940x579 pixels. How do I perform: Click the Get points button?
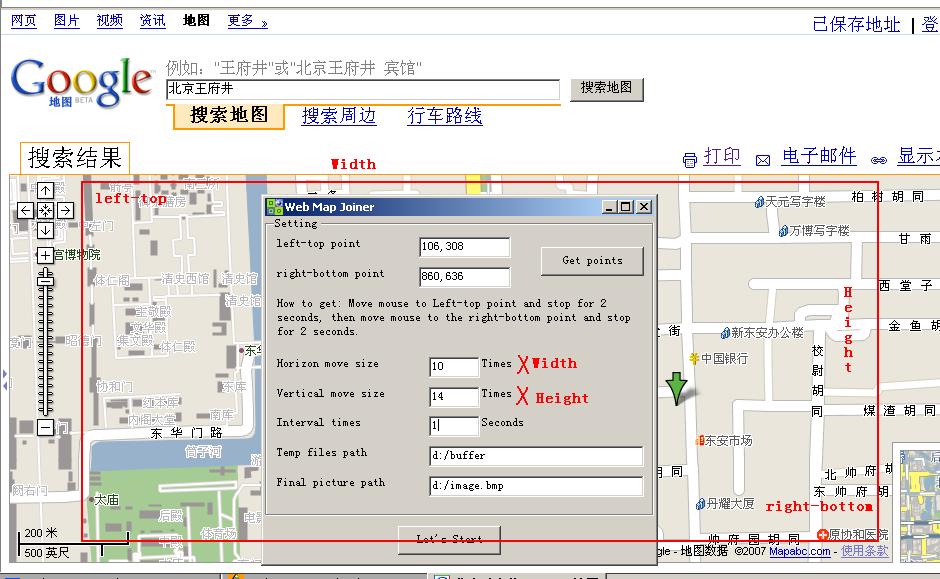592,261
